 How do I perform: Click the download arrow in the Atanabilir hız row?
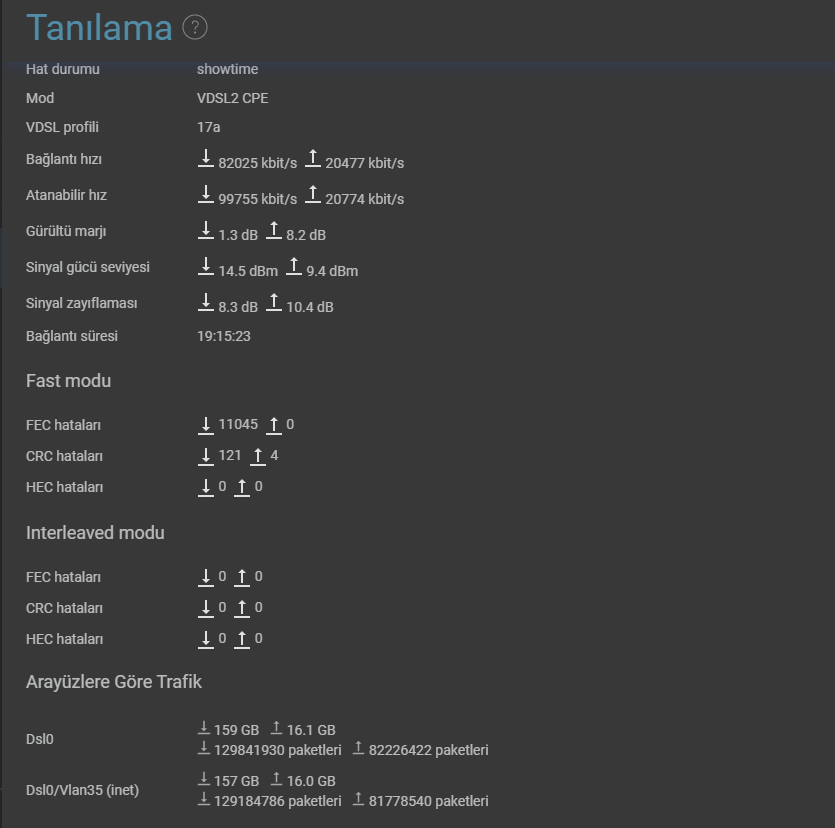pyautogui.click(x=206, y=195)
